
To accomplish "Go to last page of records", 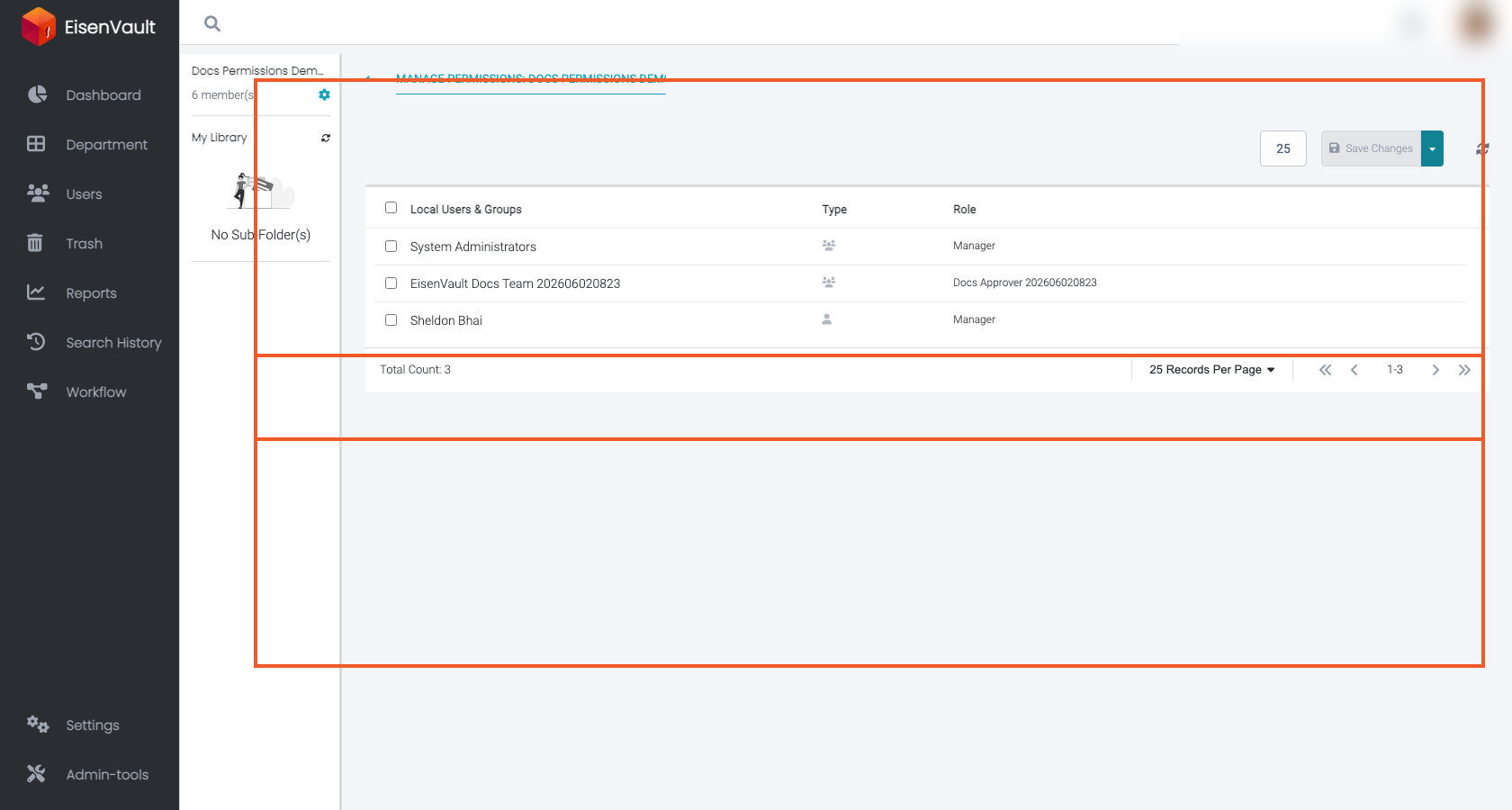I will (x=1464, y=370).
